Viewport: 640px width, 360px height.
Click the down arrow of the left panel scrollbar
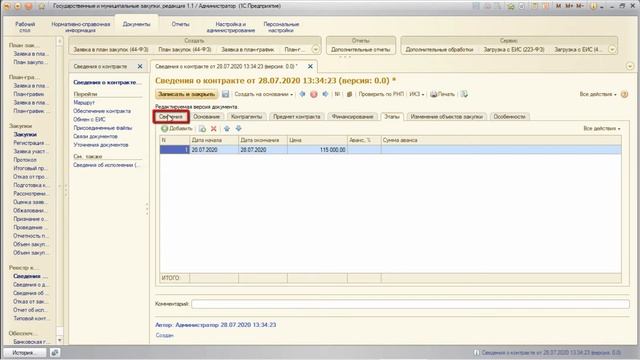click(x=60, y=340)
